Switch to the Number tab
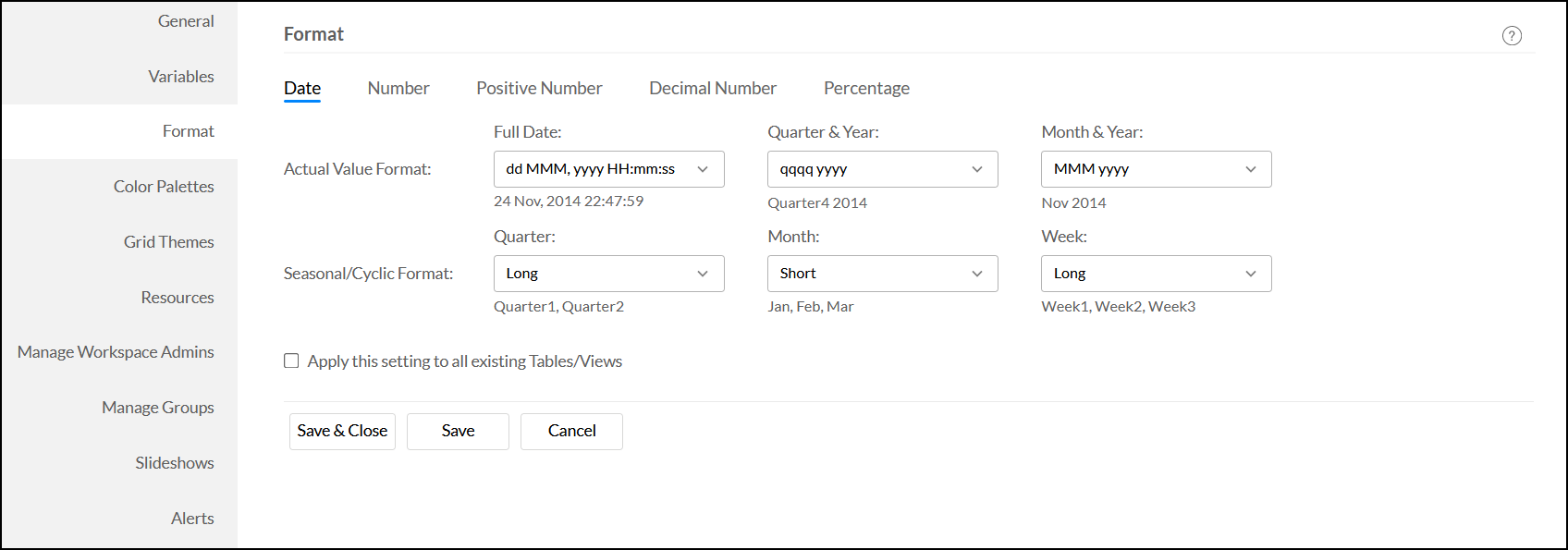 (398, 89)
